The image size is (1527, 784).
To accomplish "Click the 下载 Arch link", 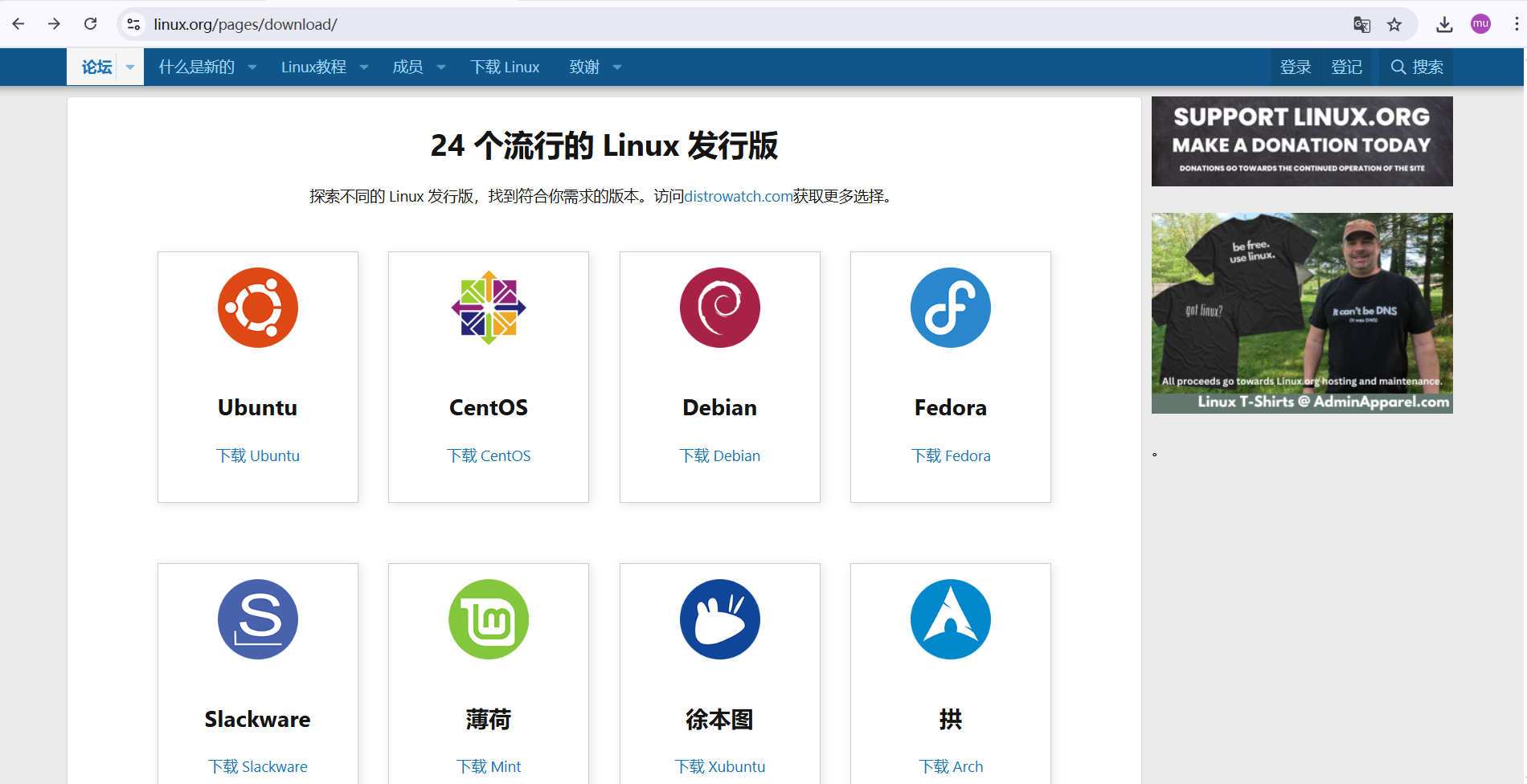I will pos(951,766).
